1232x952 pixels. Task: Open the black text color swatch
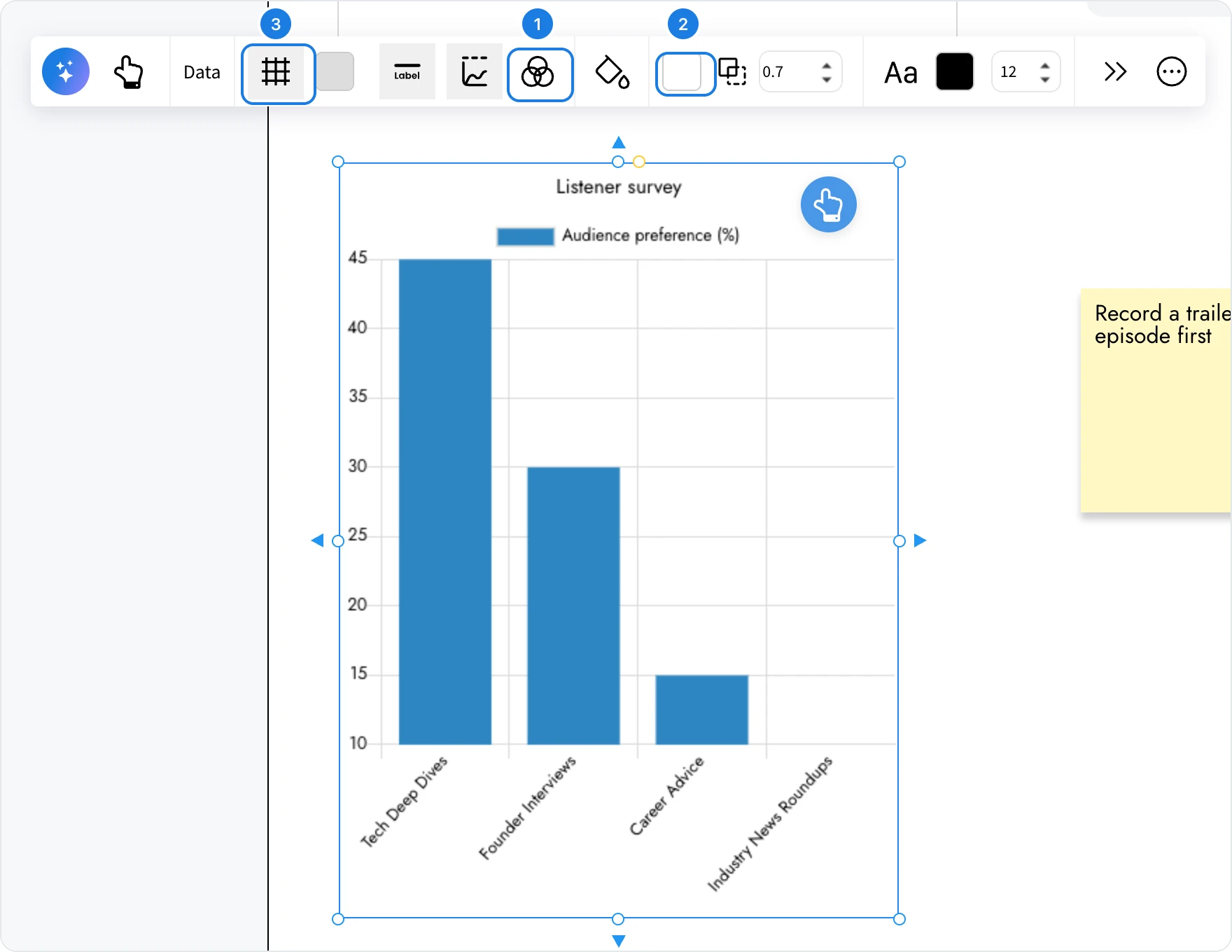pos(955,71)
